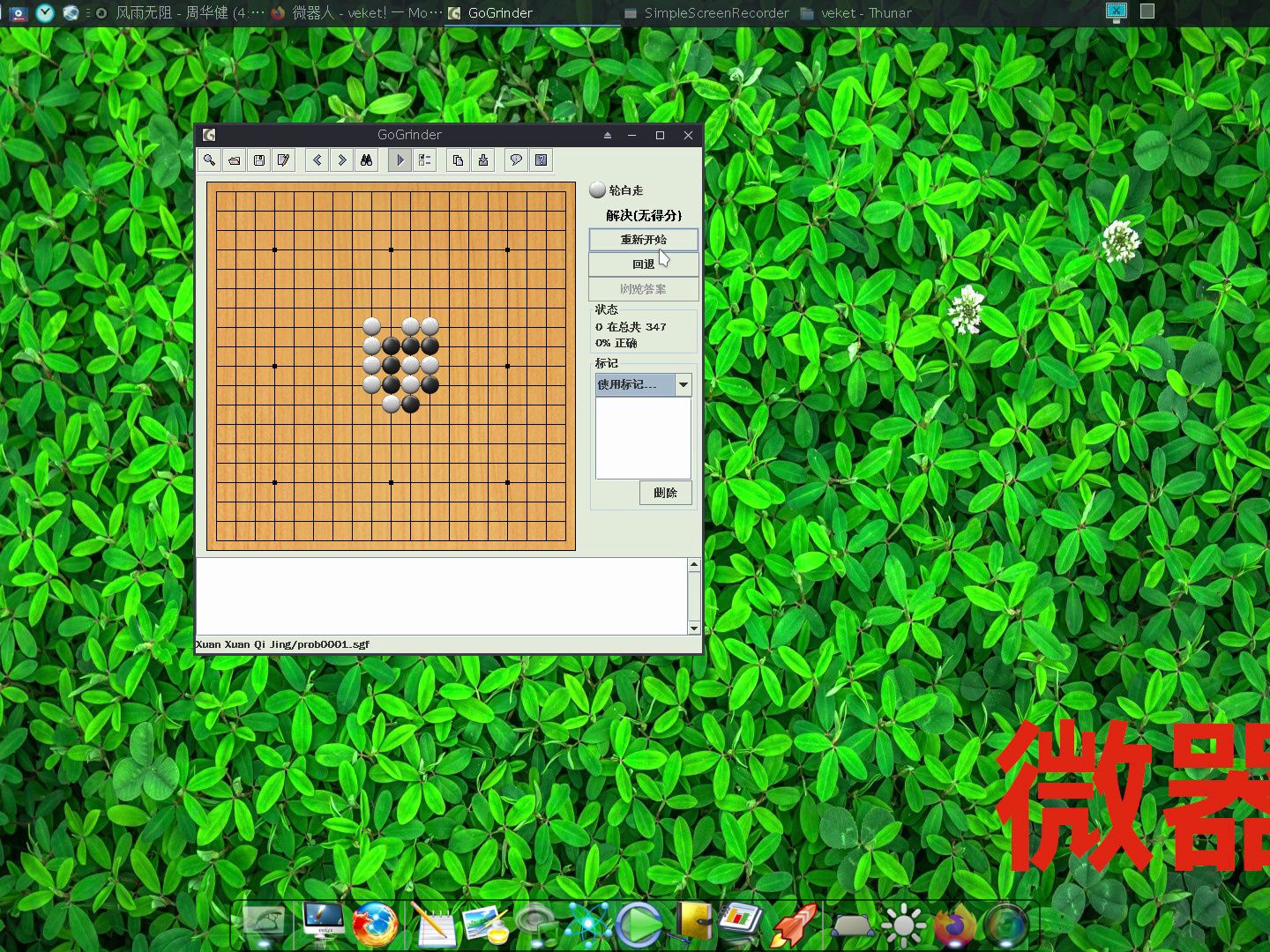This screenshot has height=952, width=1270.
Task: Toggle the play triangle mode button
Action: pyautogui.click(x=400, y=160)
